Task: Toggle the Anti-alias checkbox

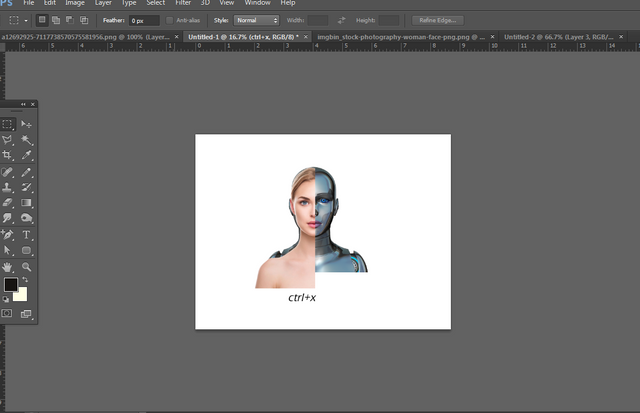Action: point(171,20)
